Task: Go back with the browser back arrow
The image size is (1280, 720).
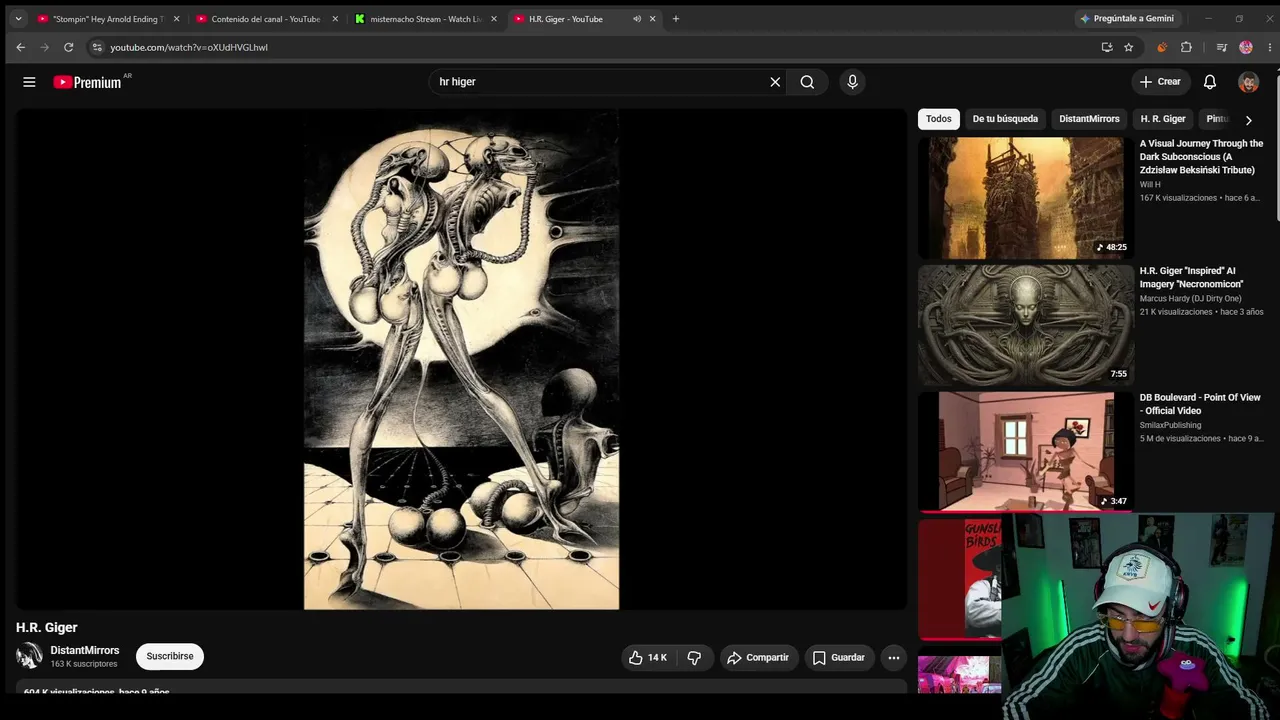Action: pos(20,47)
